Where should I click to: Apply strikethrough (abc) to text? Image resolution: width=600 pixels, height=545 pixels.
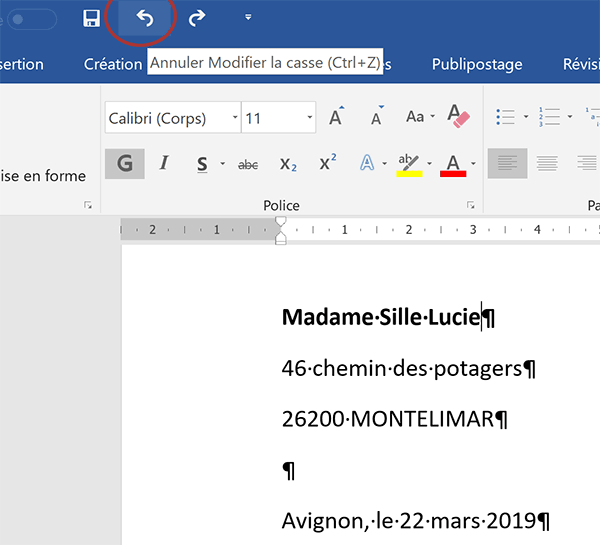click(x=248, y=164)
